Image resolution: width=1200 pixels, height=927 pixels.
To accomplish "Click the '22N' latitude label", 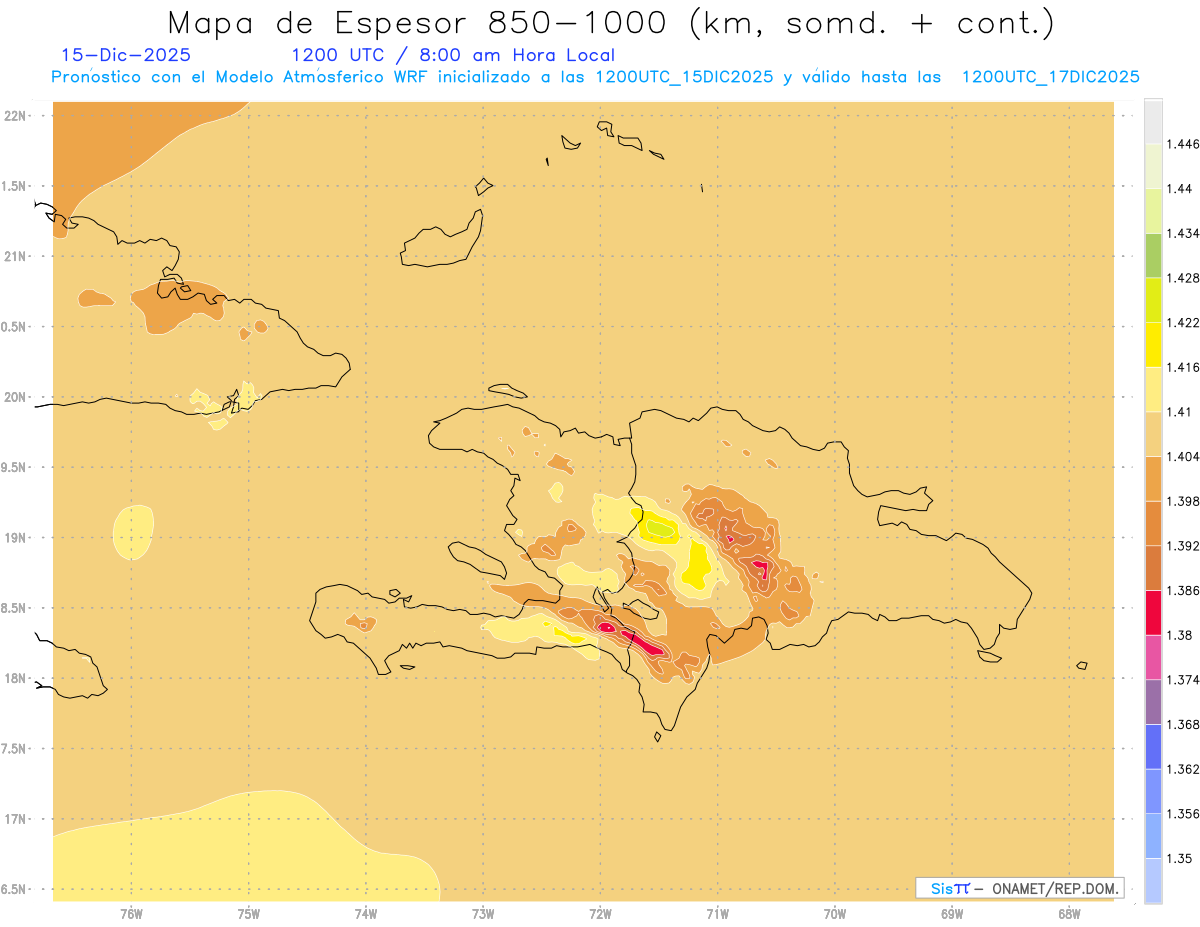I will pyautogui.click(x=16, y=115).
